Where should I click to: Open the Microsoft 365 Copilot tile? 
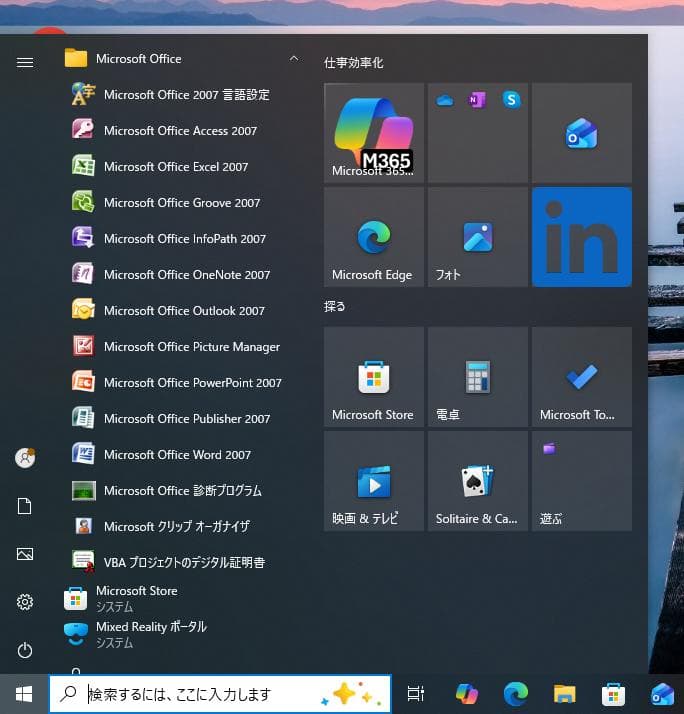tap(374, 133)
